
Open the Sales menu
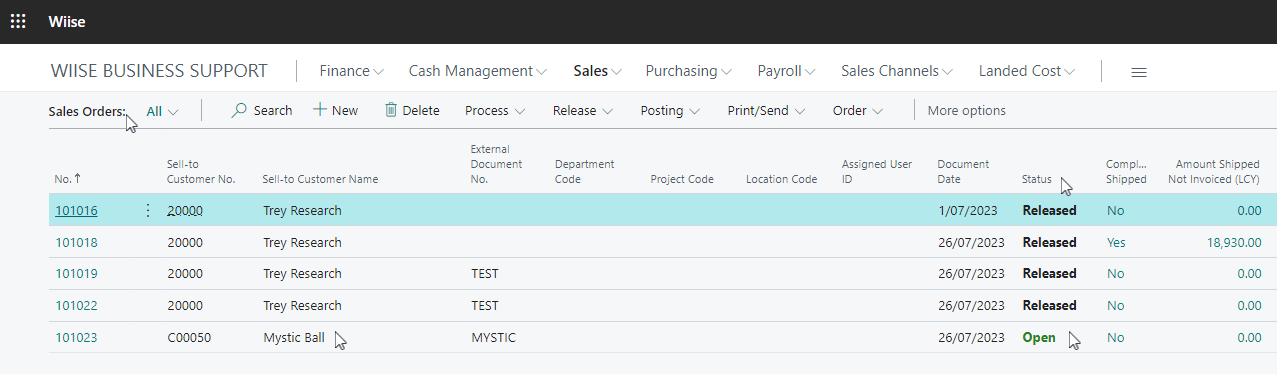coord(598,71)
